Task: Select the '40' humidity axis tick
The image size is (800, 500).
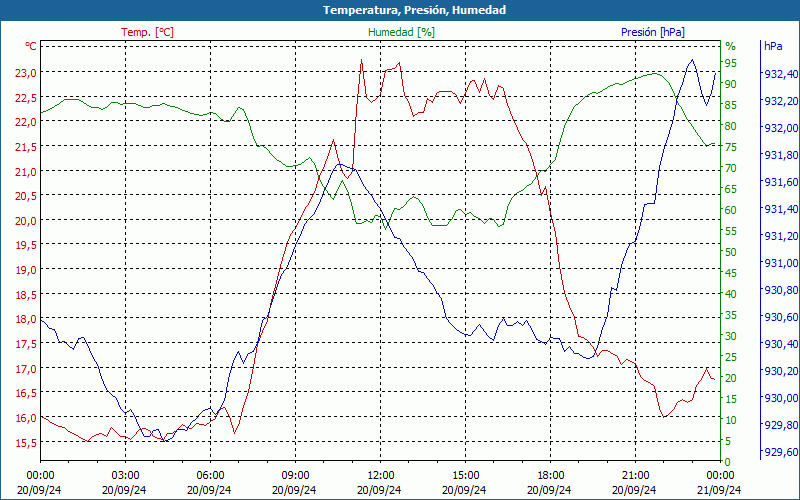Action: [731, 294]
